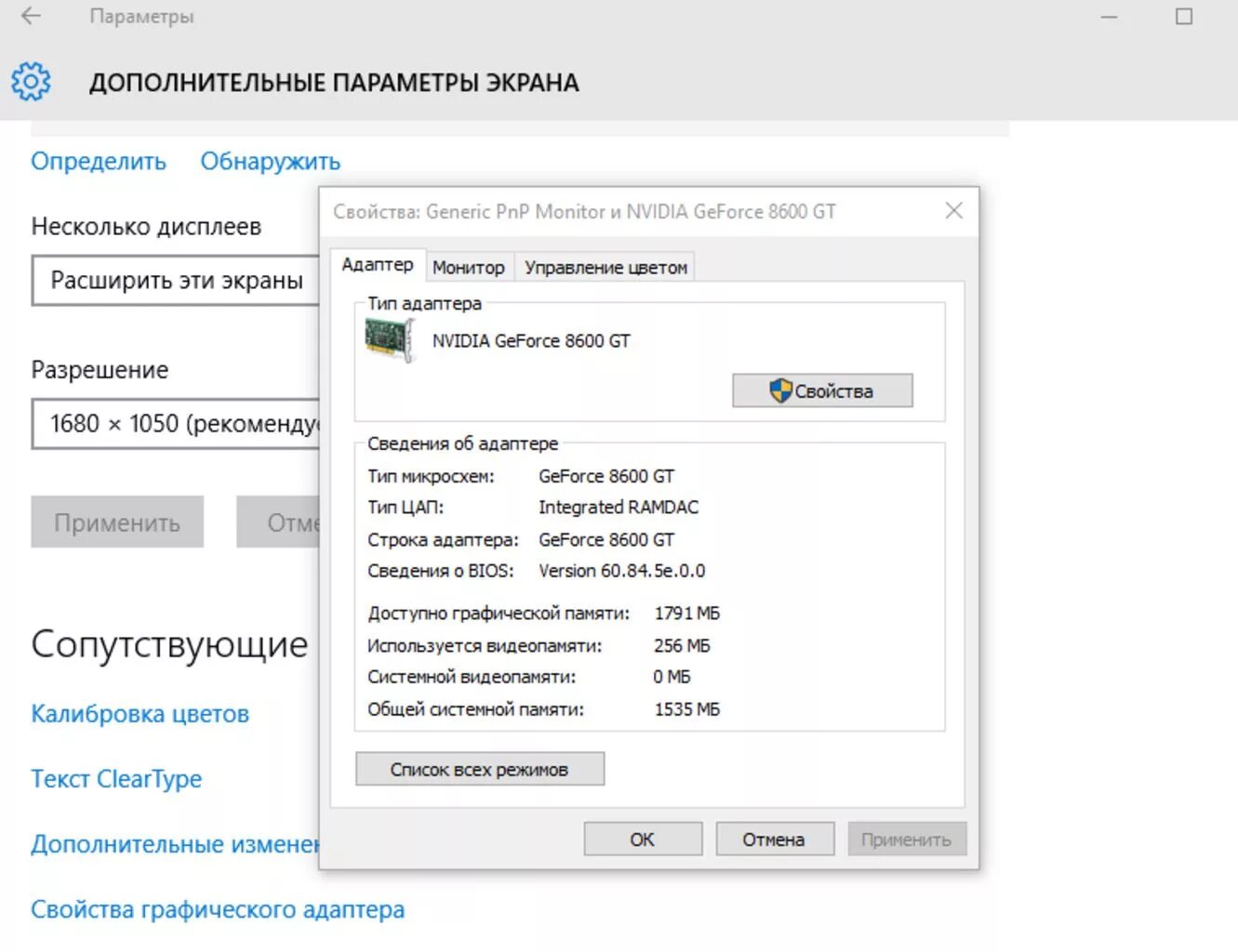Screen dimensions: 1238x952
Task: Click the 1535 МБ shared memory value
Action: tap(687, 709)
